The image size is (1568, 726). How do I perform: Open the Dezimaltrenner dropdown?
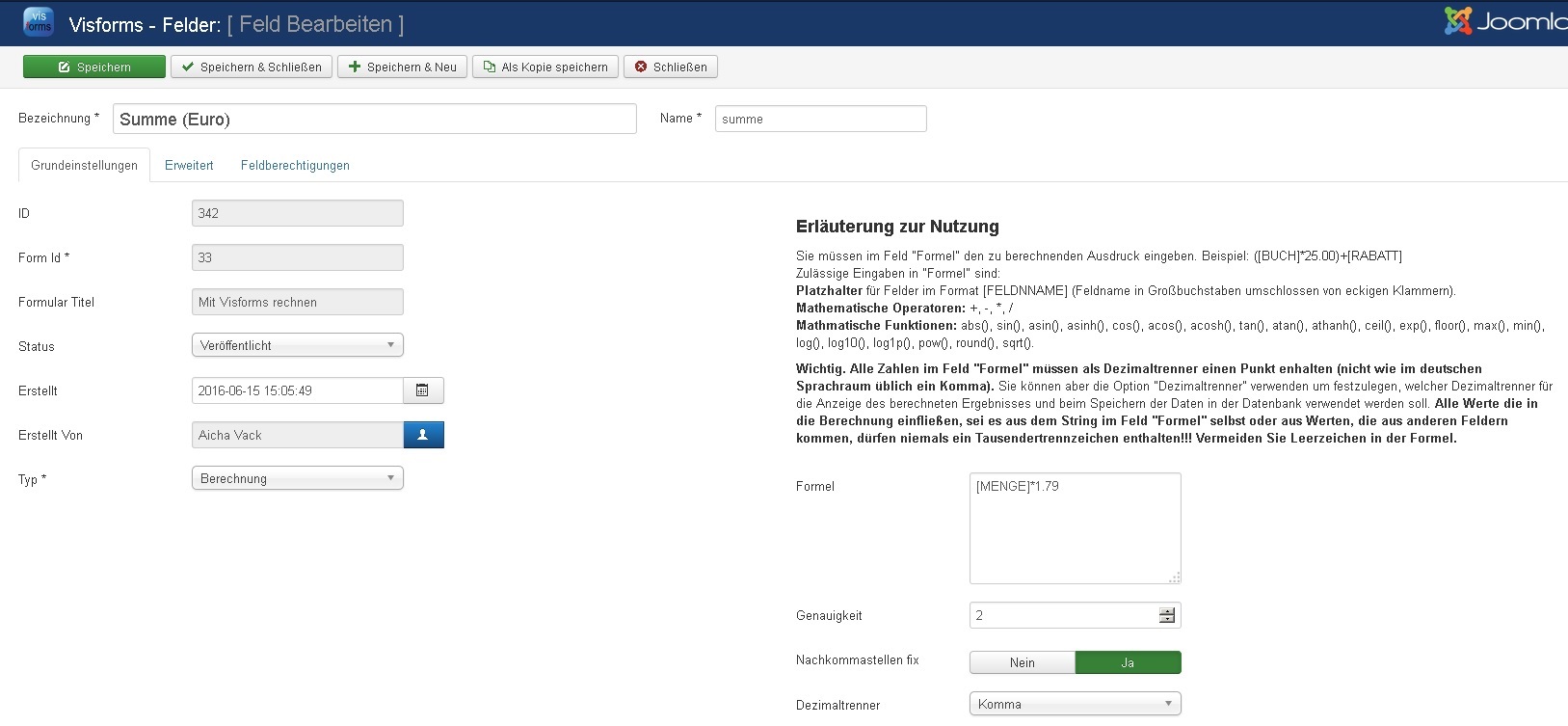[1075, 704]
